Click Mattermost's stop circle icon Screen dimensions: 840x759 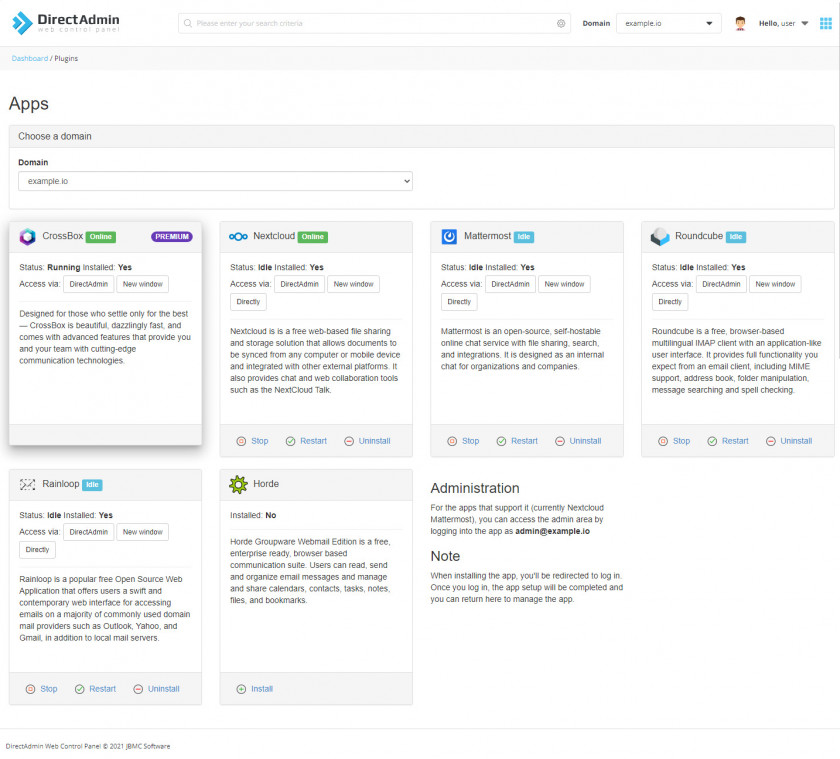pyautogui.click(x=452, y=441)
